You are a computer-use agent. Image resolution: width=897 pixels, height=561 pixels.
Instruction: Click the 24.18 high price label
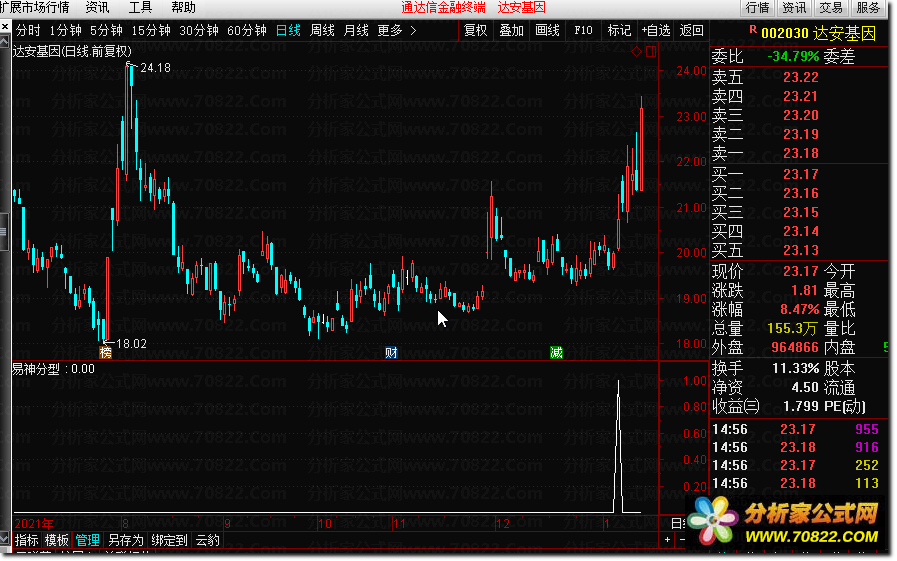pyautogui.click(x=155, y=67)
